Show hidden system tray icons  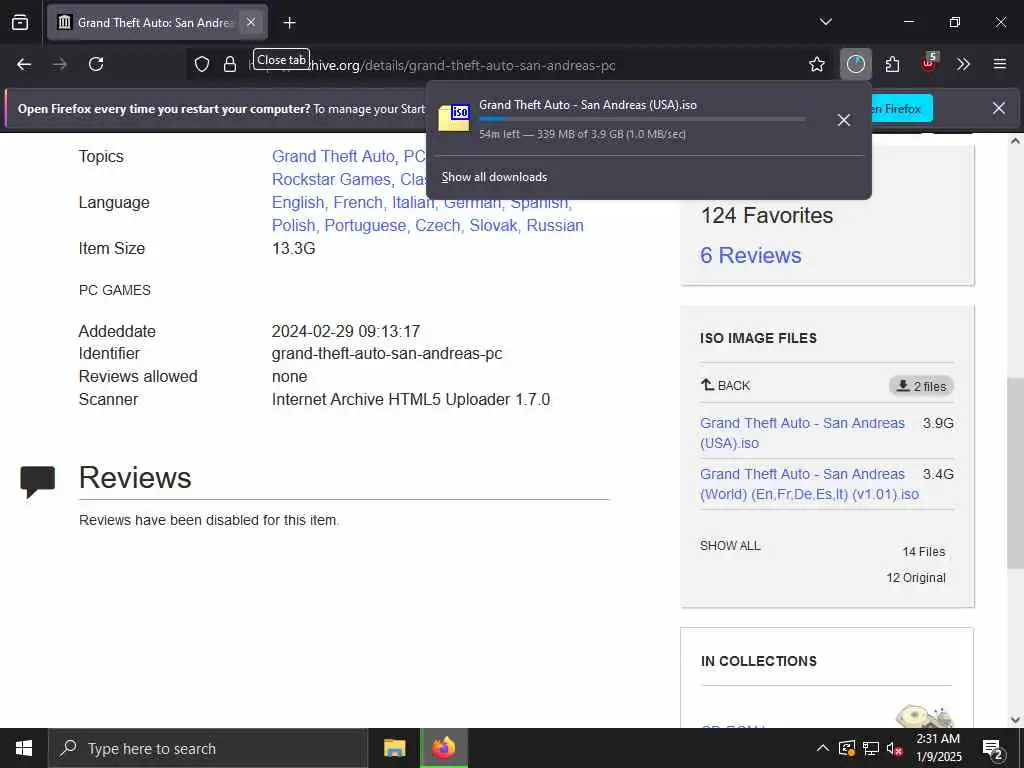[x=823, y=748]
